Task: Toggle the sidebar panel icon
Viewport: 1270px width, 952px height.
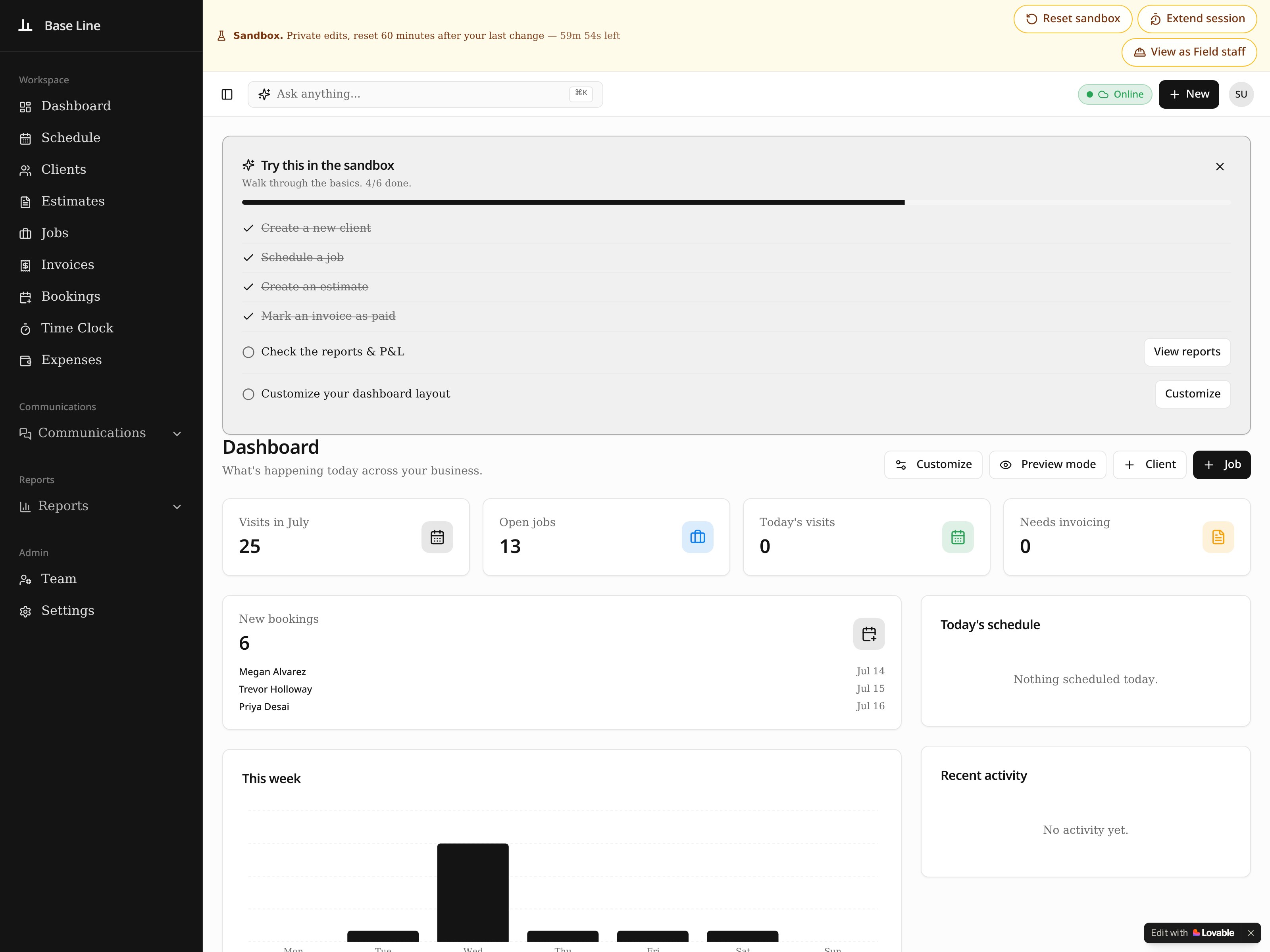Action: coord(227,94)
